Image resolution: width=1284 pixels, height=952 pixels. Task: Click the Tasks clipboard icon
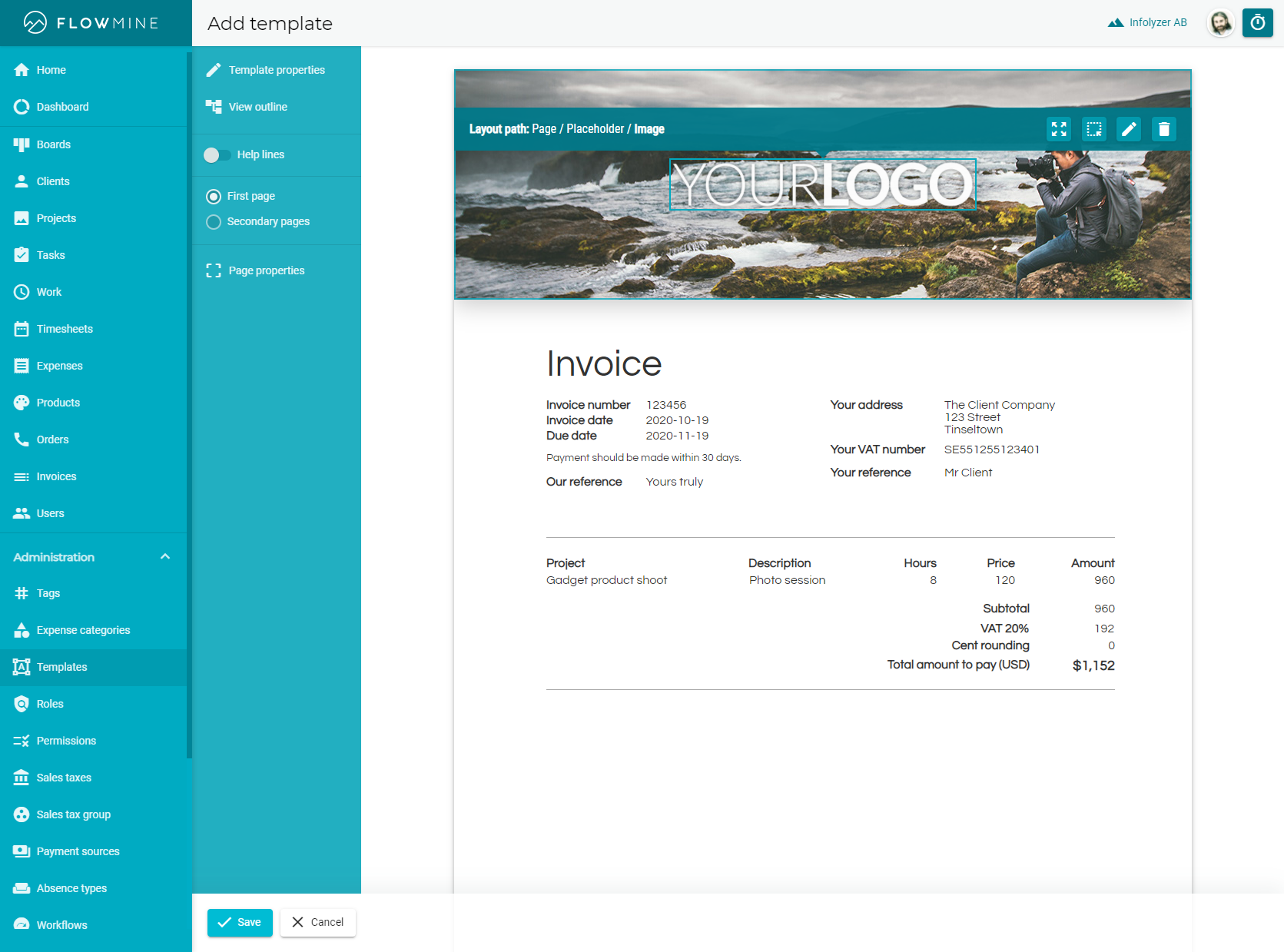click(x=22, y=255)
